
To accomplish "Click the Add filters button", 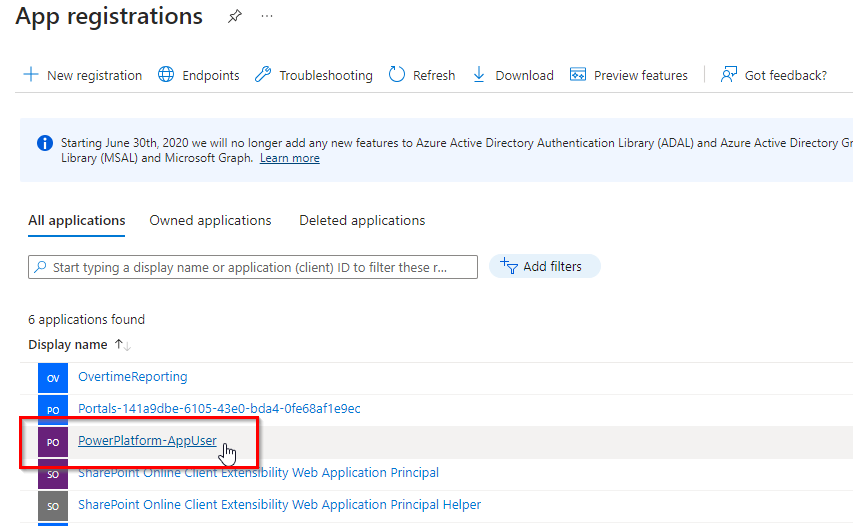I will point(545,266).
